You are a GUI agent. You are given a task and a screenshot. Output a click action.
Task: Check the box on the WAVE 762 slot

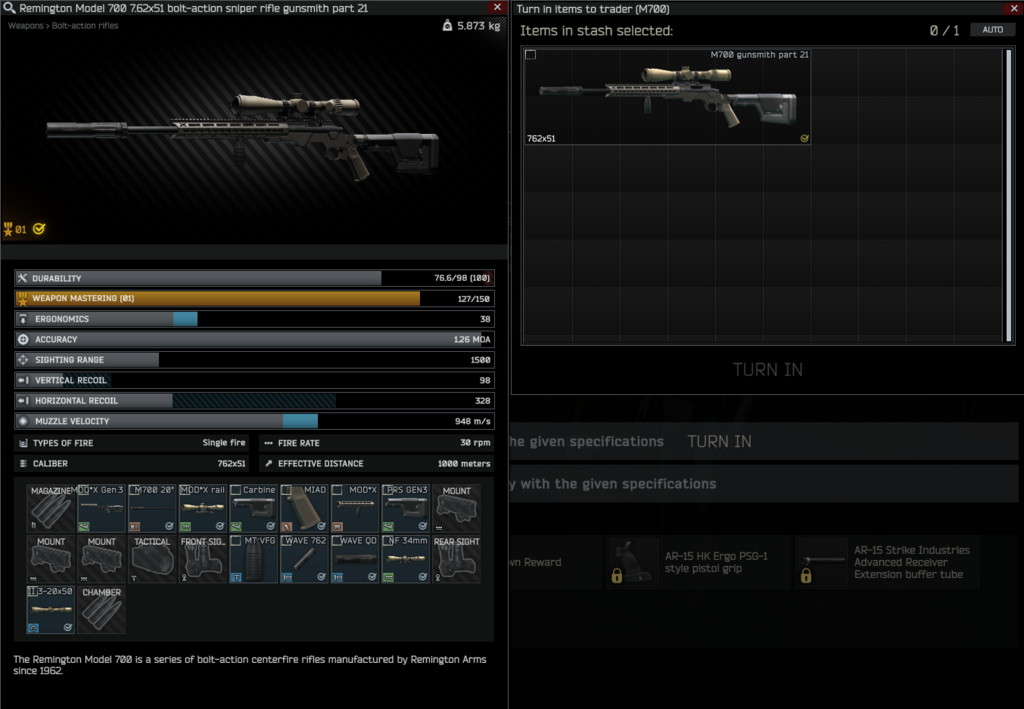286,541
